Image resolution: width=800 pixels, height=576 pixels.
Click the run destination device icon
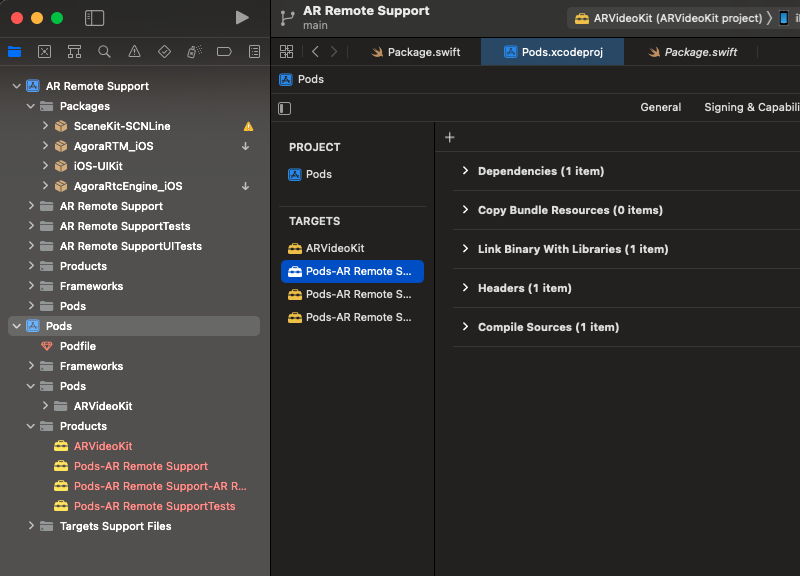pos(784,18)
